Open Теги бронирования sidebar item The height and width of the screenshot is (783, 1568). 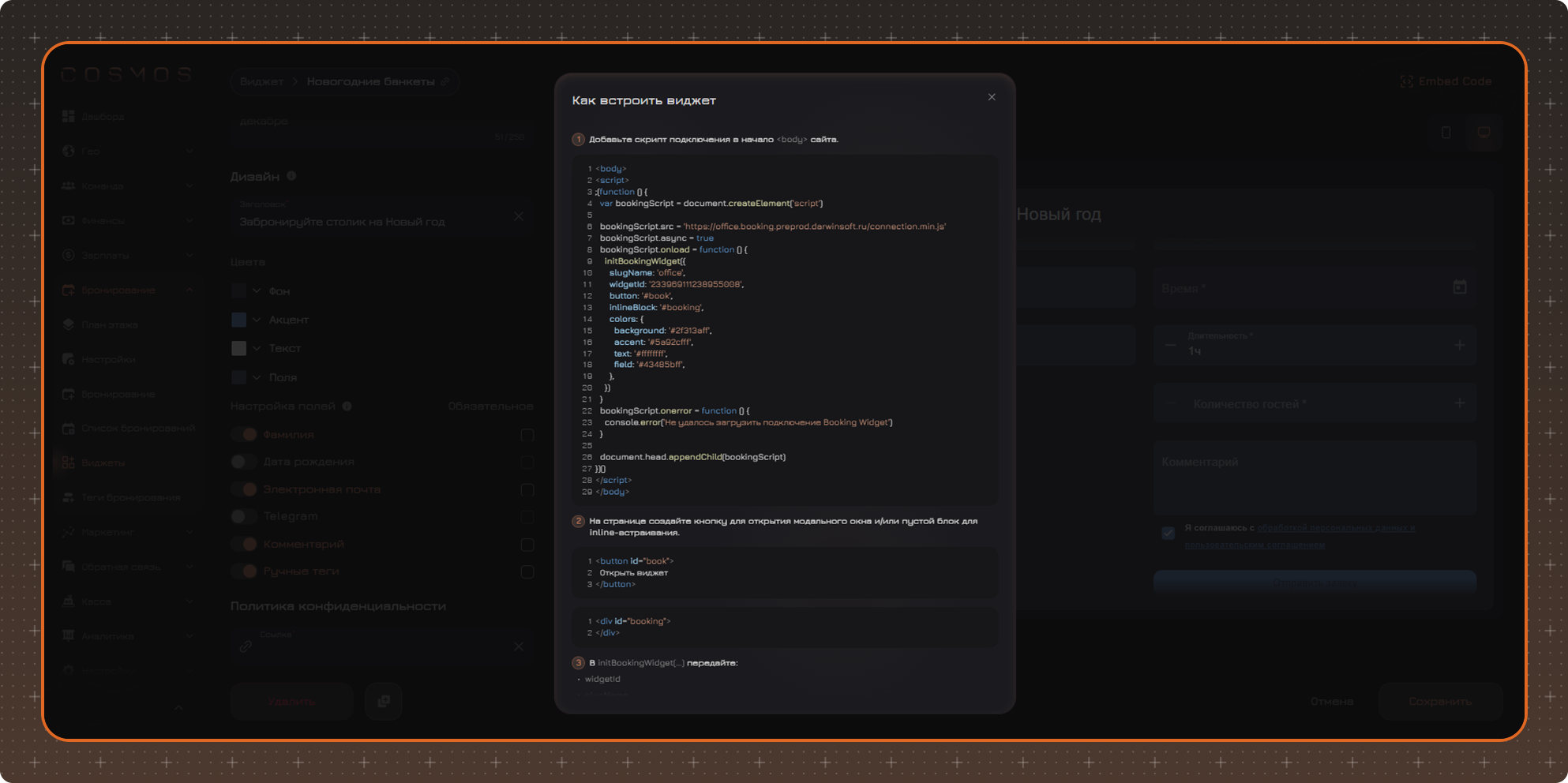[122, 497]
